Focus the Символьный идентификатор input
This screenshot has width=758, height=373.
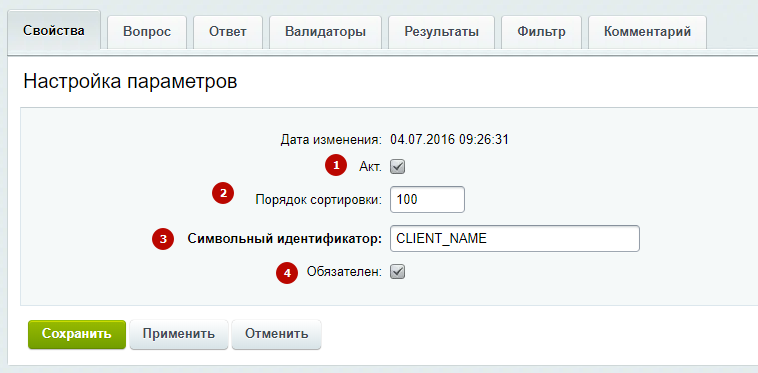[x=515, y=238]
